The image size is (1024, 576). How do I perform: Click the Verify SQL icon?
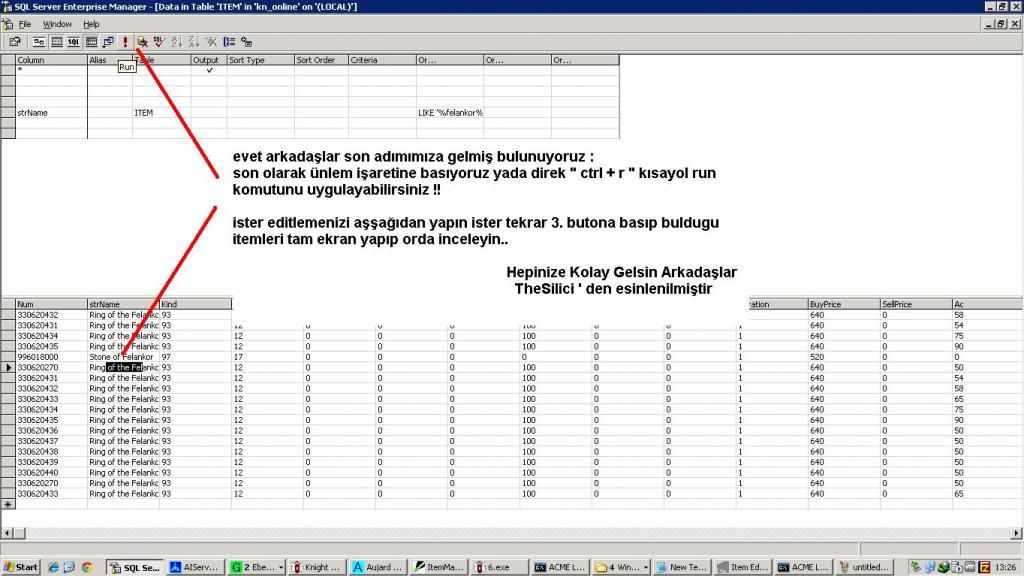pos(158,42)
